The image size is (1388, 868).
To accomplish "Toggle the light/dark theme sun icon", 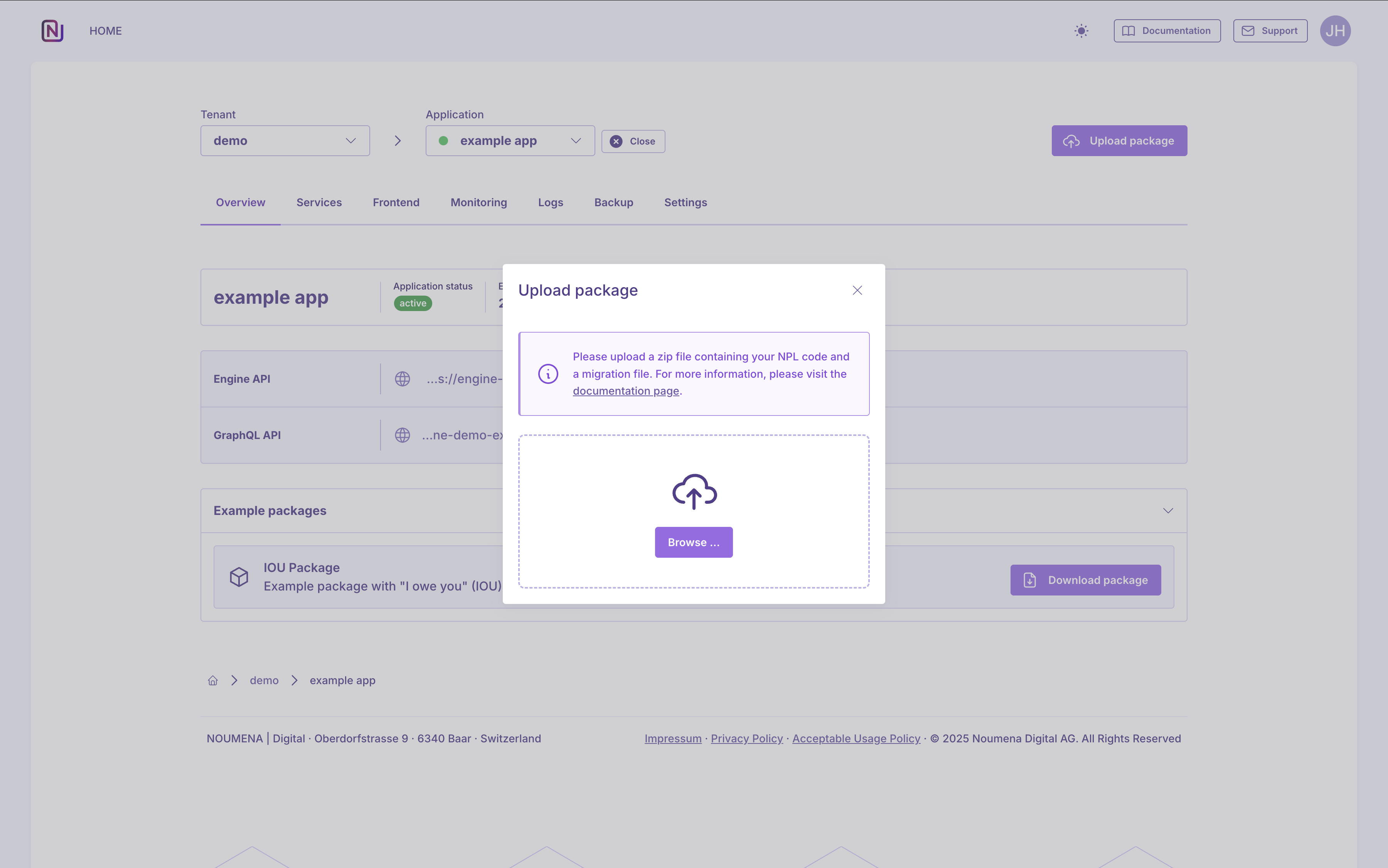I will (1081, 31).
